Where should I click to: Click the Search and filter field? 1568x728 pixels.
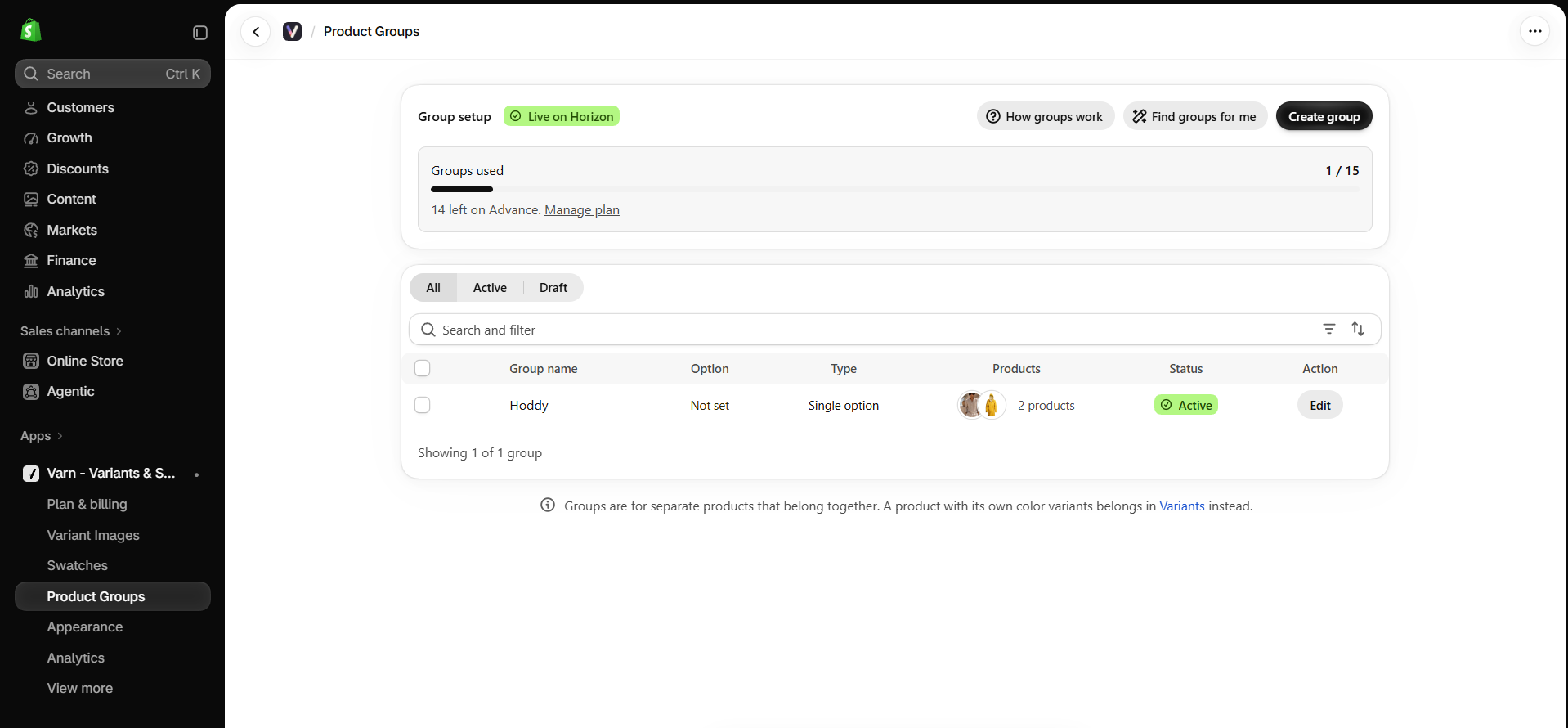[895, 330]
